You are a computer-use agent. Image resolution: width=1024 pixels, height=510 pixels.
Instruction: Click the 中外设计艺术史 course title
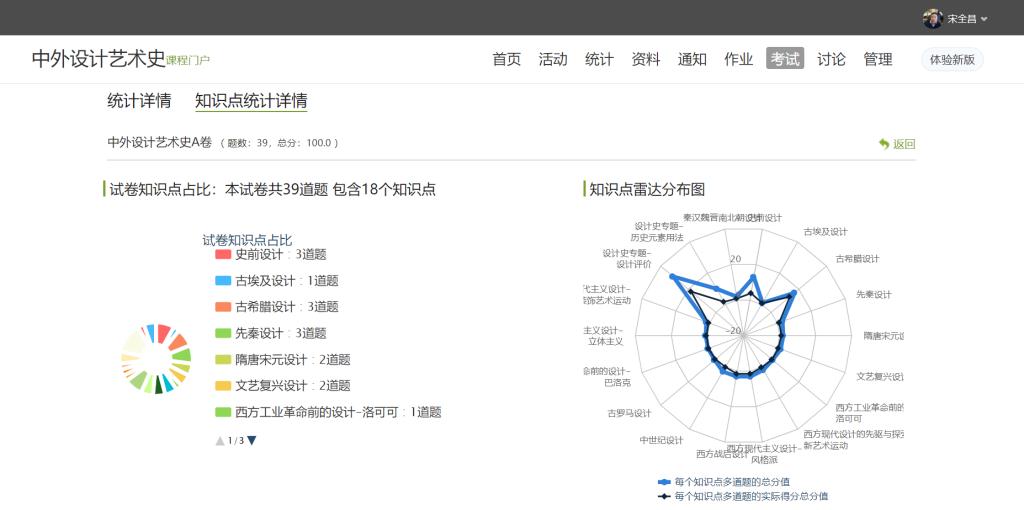pyautogui.click(x=98, y=58)
